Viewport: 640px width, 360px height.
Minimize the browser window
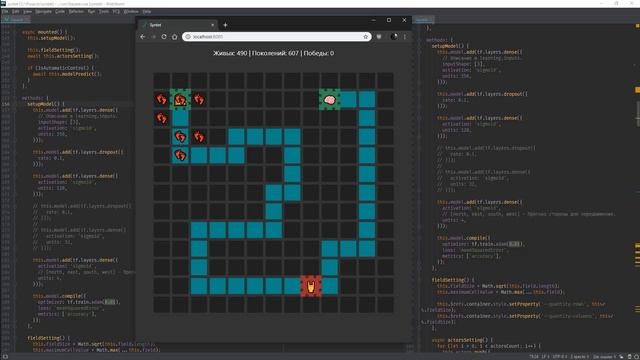pos(373,20)
